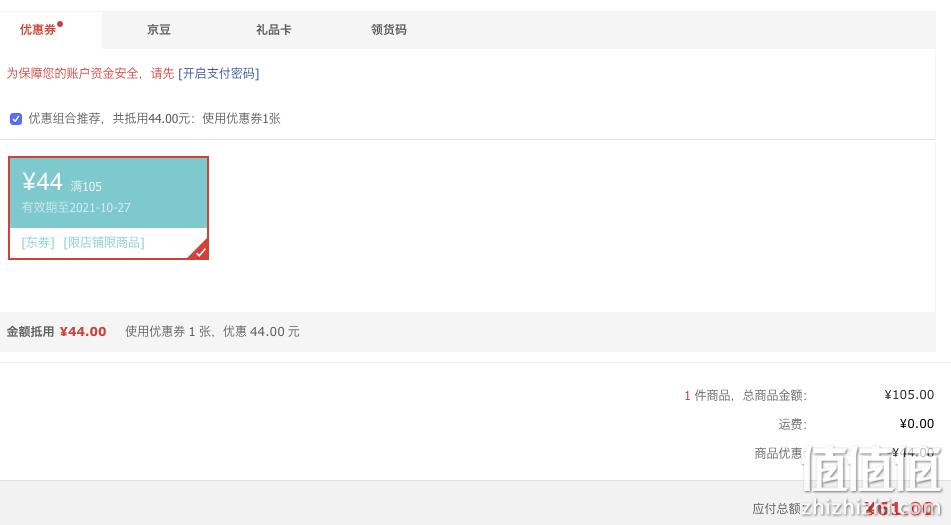Click the 东券 label on coupon

[38, 242]
